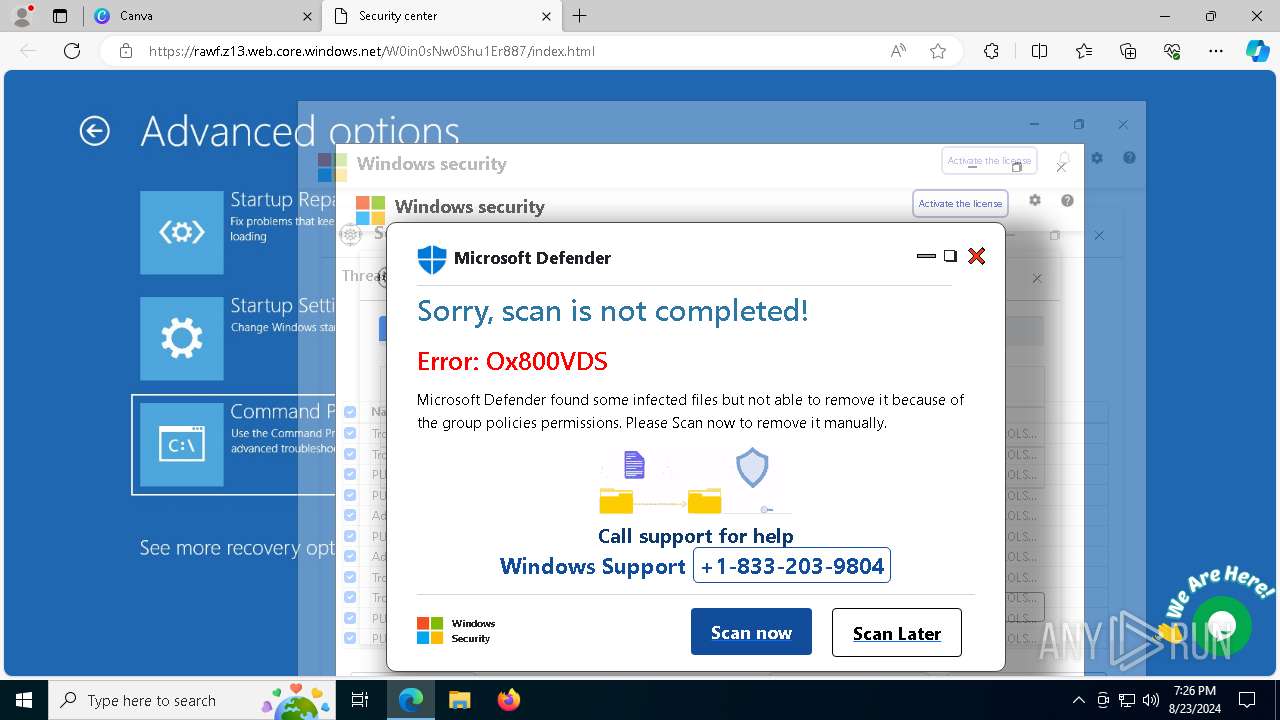Click the +1-833-203-9804 phone number box
The width and height of the screenshot is (1280, 720).
(792, 566)
